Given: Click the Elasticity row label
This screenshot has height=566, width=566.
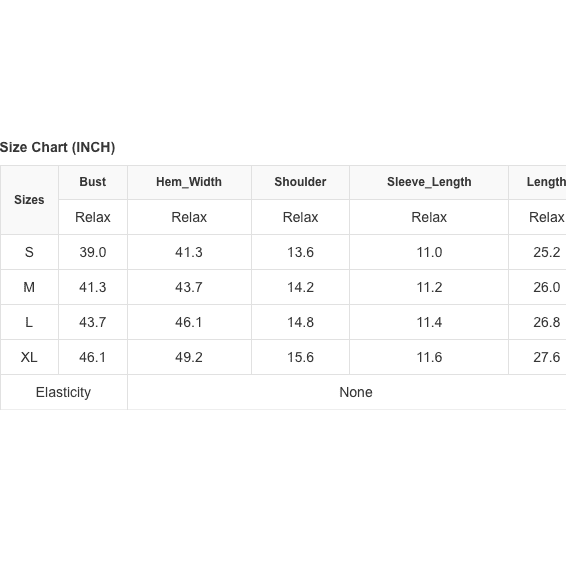Looking at the screenshot, I should (64, 392).
